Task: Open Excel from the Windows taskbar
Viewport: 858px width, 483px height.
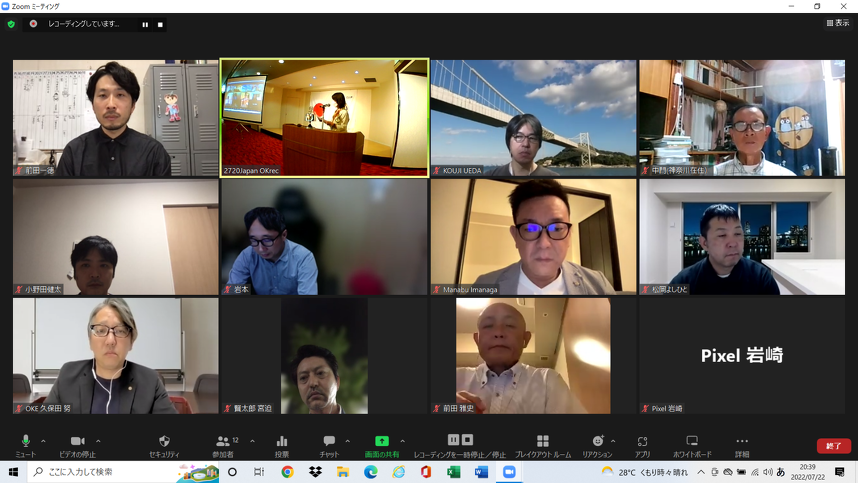Action: (453, 472)
